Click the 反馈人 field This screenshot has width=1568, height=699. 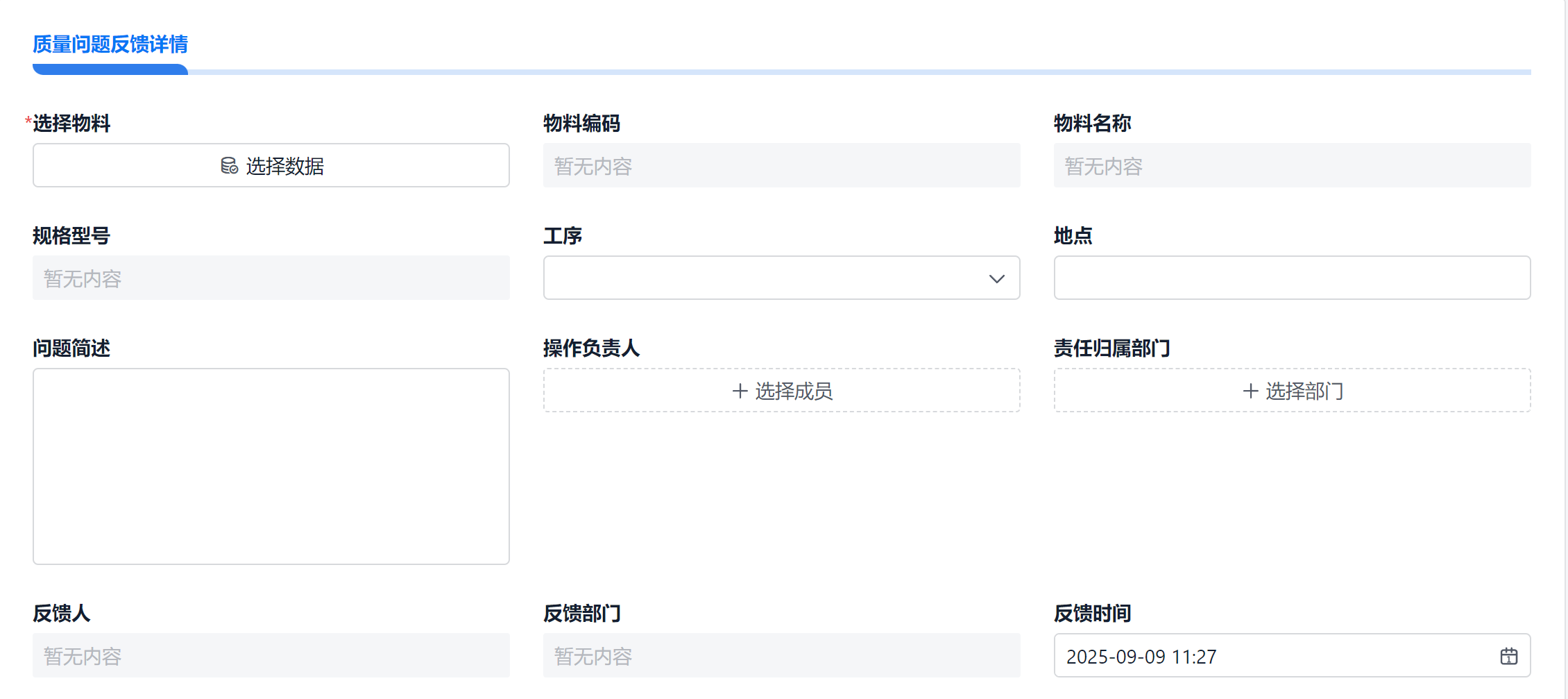coord(271,655)
